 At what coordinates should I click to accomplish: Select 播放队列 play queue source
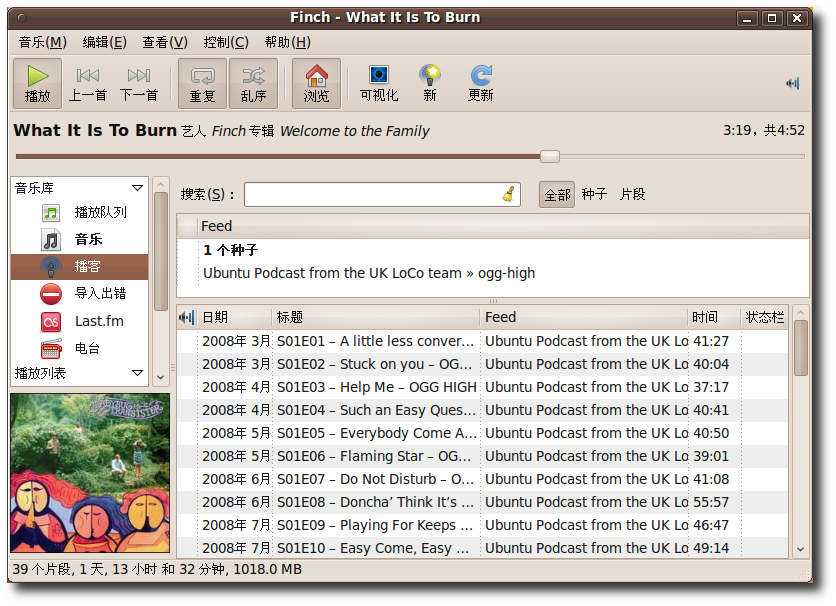click(79, 213)
